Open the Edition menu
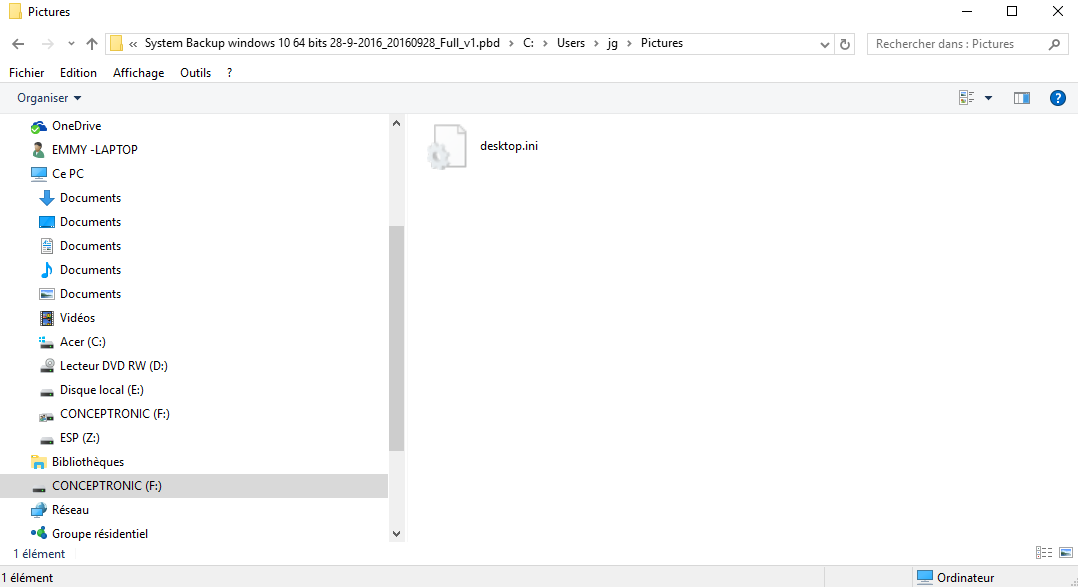1078x587 pixels. pos(78,73)
